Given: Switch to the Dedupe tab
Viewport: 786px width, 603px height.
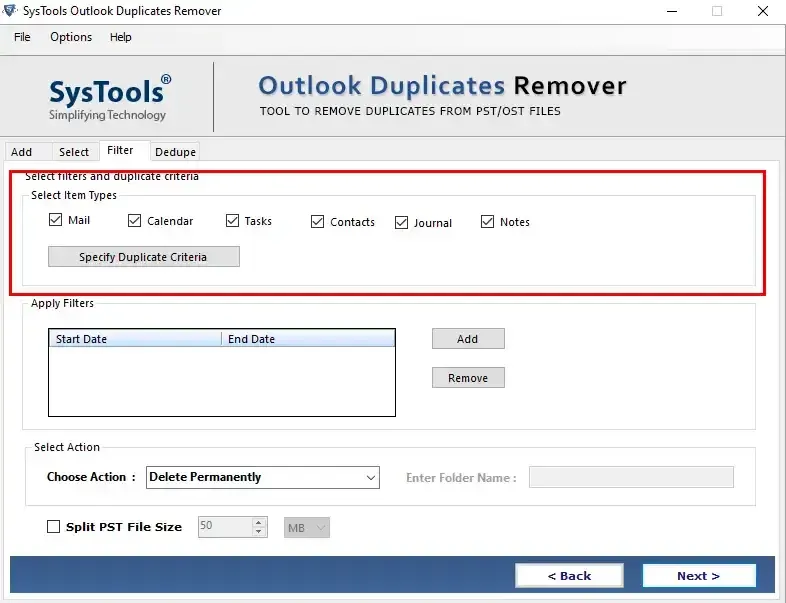Looking at the screenshot, I should [175, 152].
